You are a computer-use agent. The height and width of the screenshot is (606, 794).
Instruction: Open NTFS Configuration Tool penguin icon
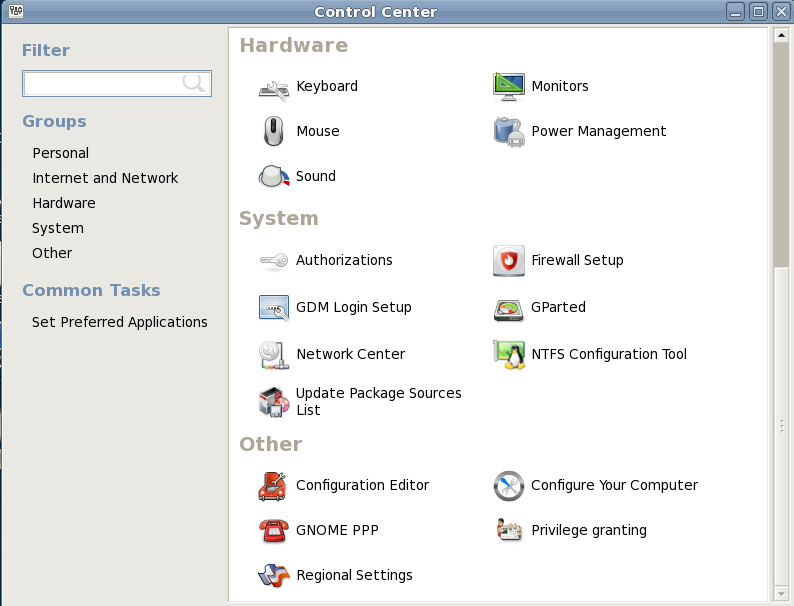click(508, 354)
